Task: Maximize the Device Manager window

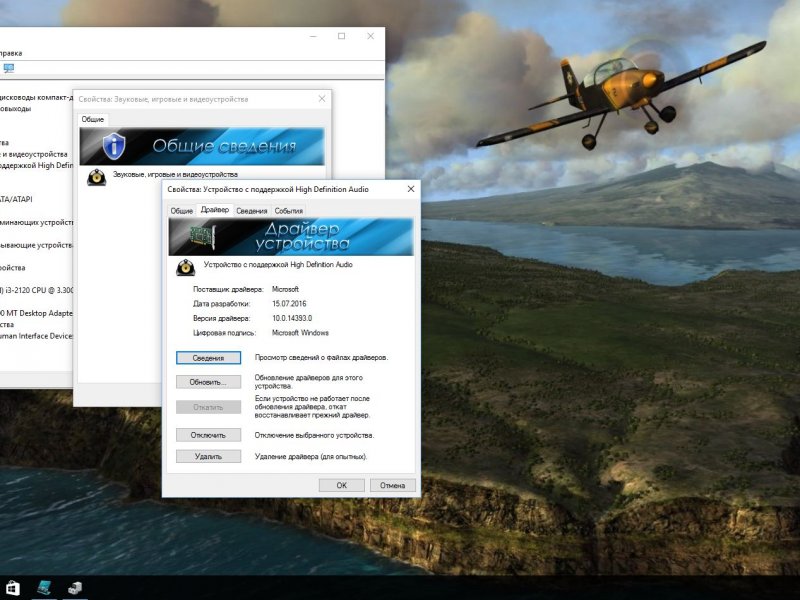Action: pos(341,36)
